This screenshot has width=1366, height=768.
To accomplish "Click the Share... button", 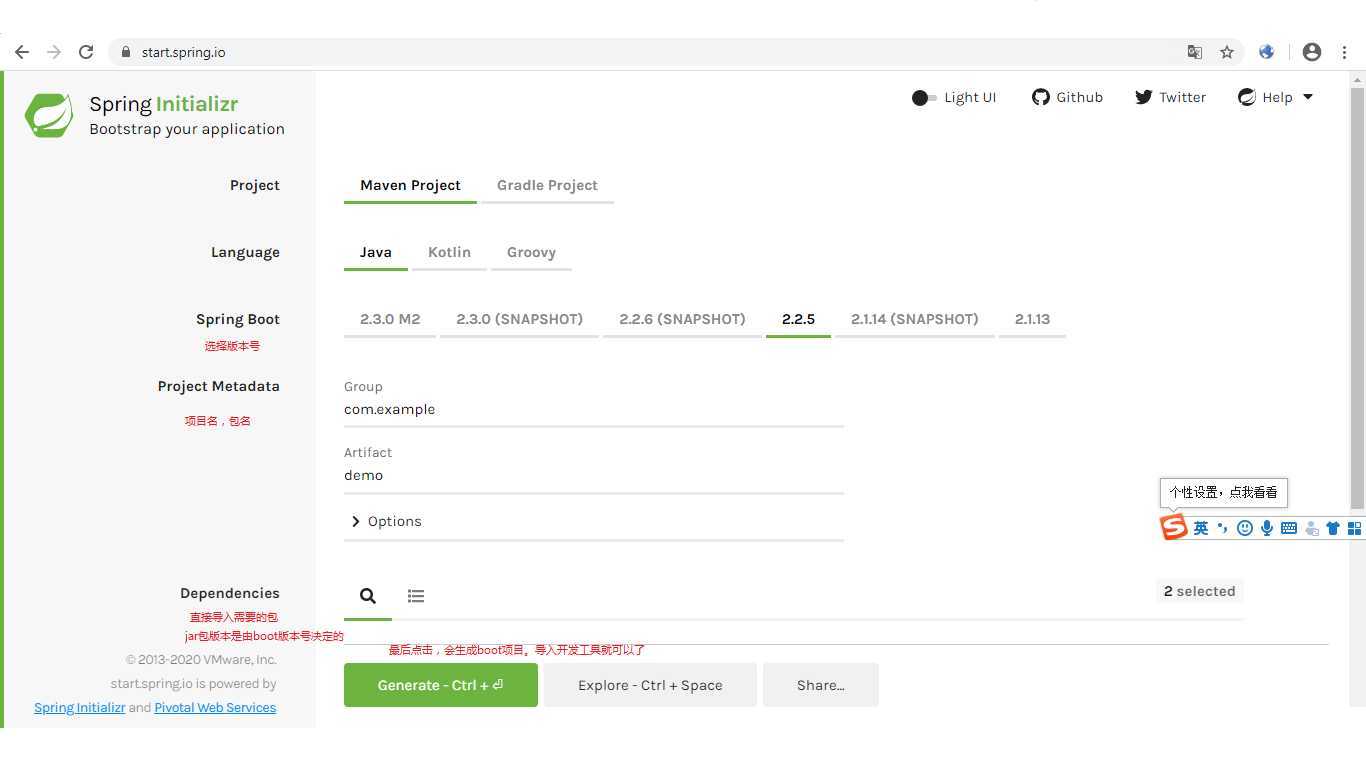I will (821, 685).
